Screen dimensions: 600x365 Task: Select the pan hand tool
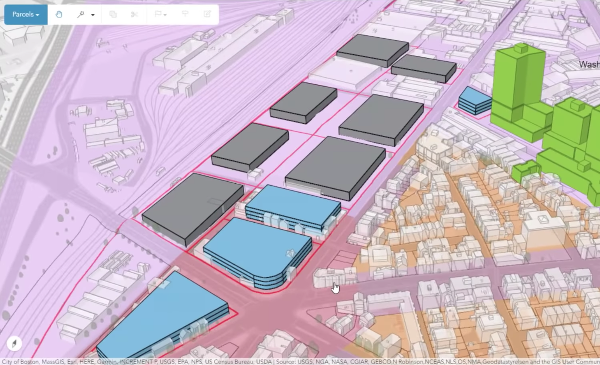59,15
